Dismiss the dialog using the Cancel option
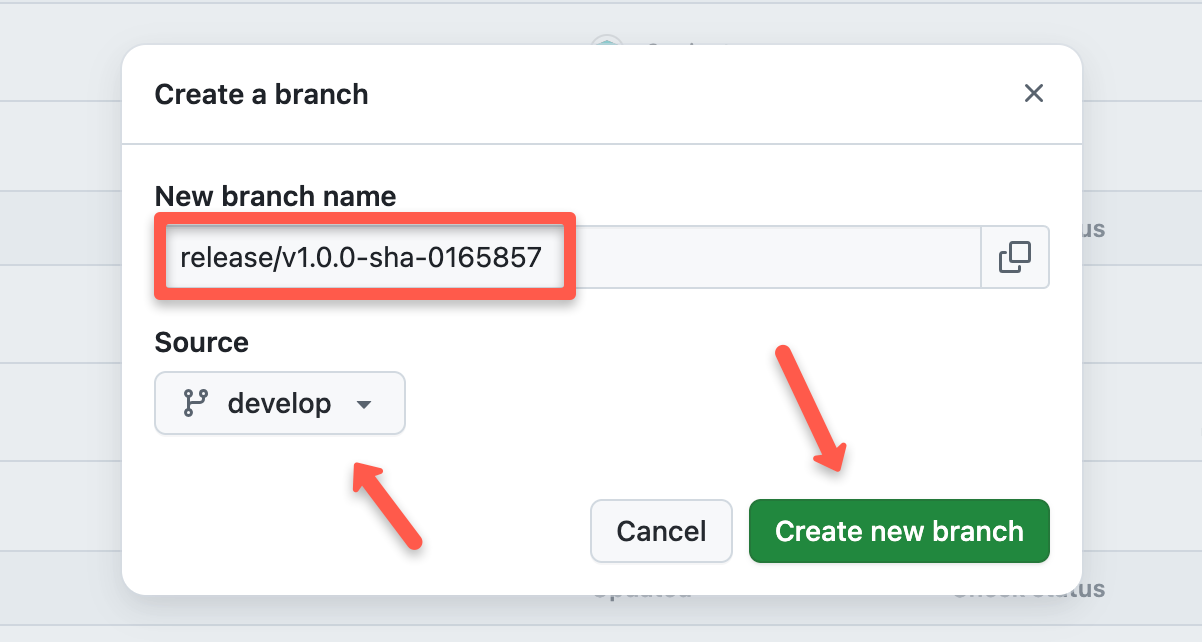 pyautogui.click(x=661, y=531)
